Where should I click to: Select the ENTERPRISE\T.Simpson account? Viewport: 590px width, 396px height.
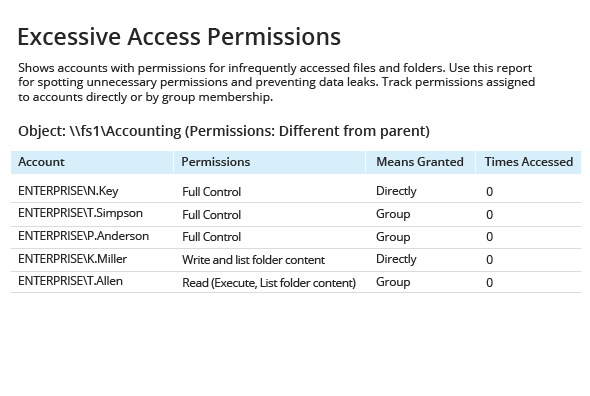click(x=80, y=213)
